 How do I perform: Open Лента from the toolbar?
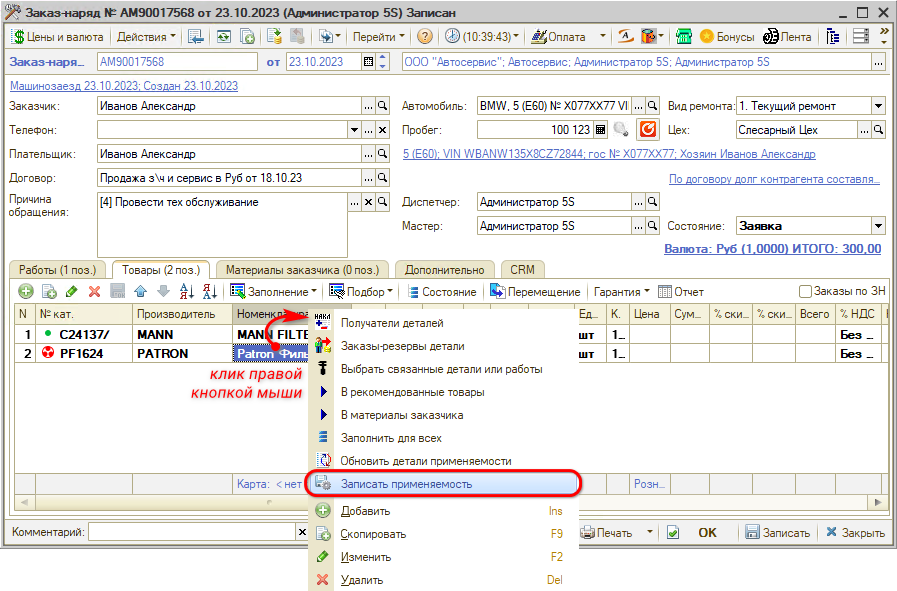point(788,37)
